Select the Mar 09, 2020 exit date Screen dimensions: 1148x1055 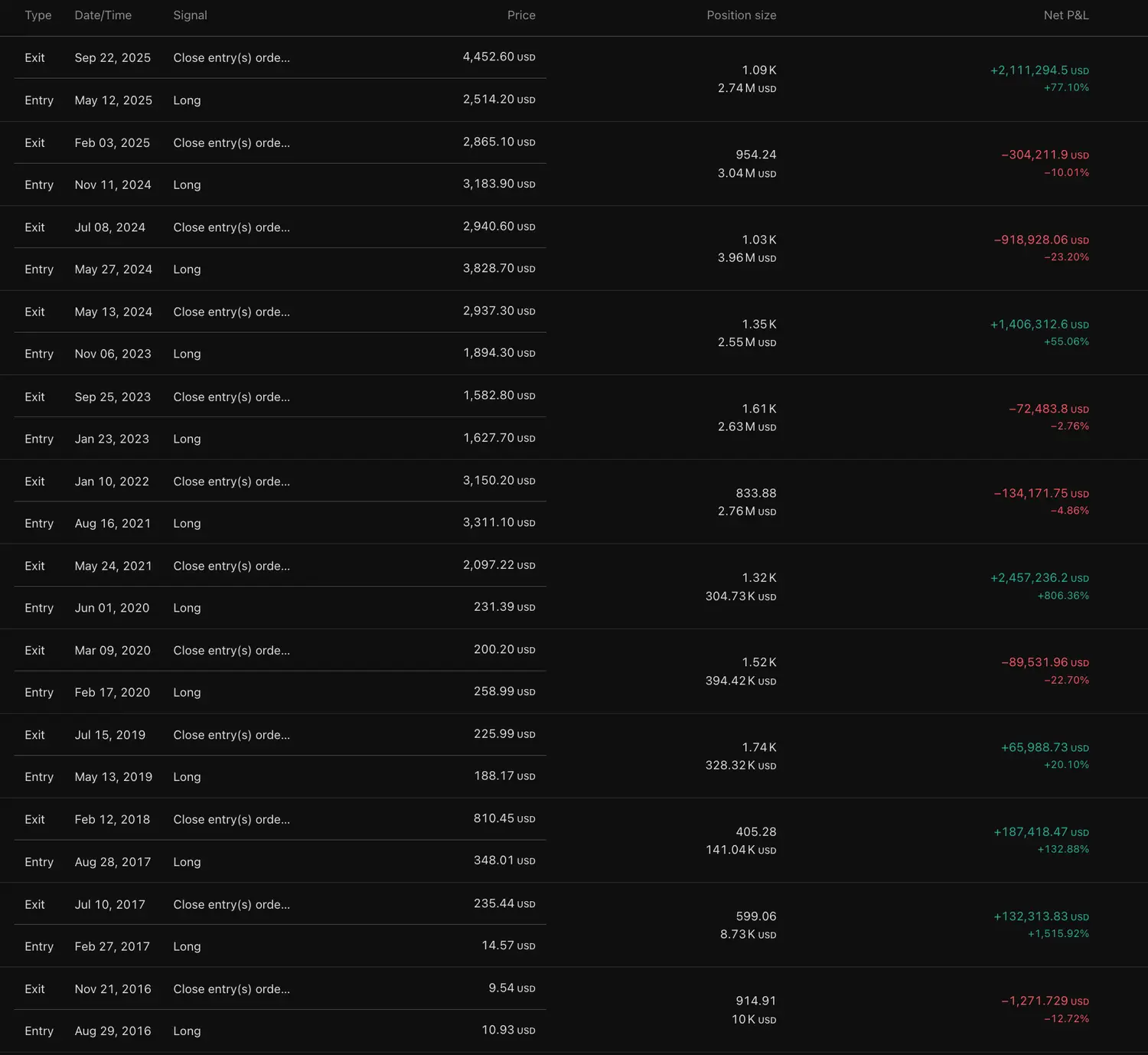(113, 651)
